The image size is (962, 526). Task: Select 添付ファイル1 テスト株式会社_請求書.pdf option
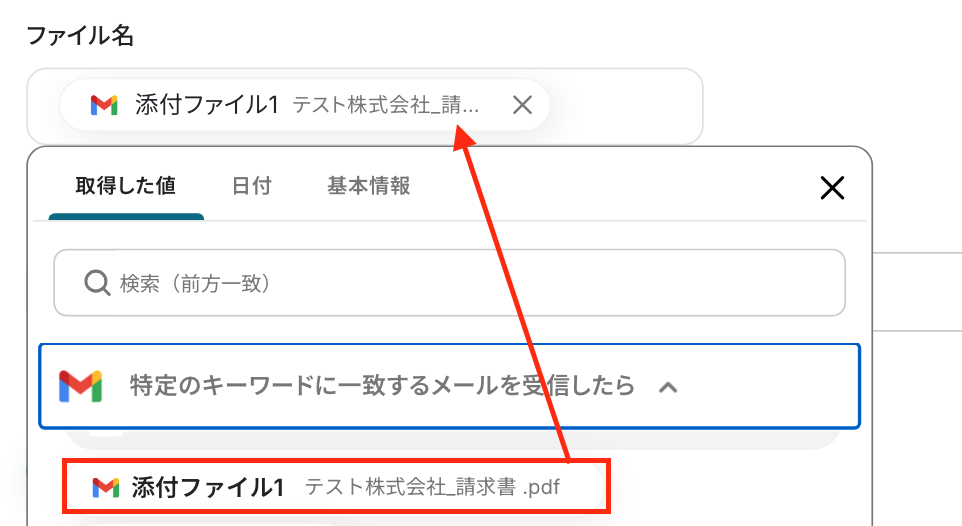tap(336, 487)
